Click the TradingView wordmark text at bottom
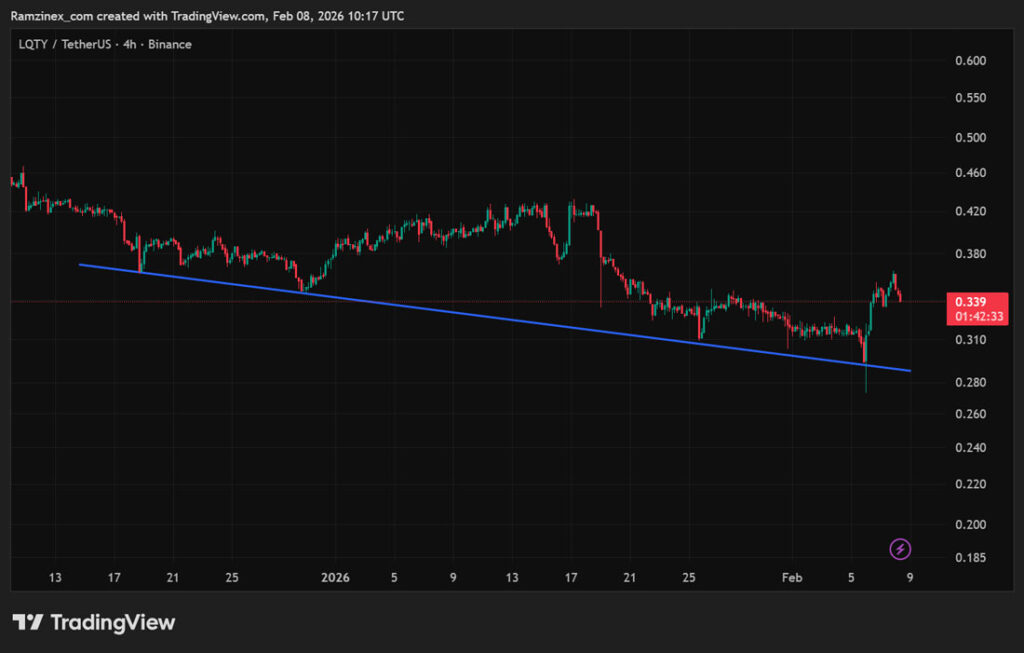This screenshot has height=653, width=1024. (x=112, y=623)
